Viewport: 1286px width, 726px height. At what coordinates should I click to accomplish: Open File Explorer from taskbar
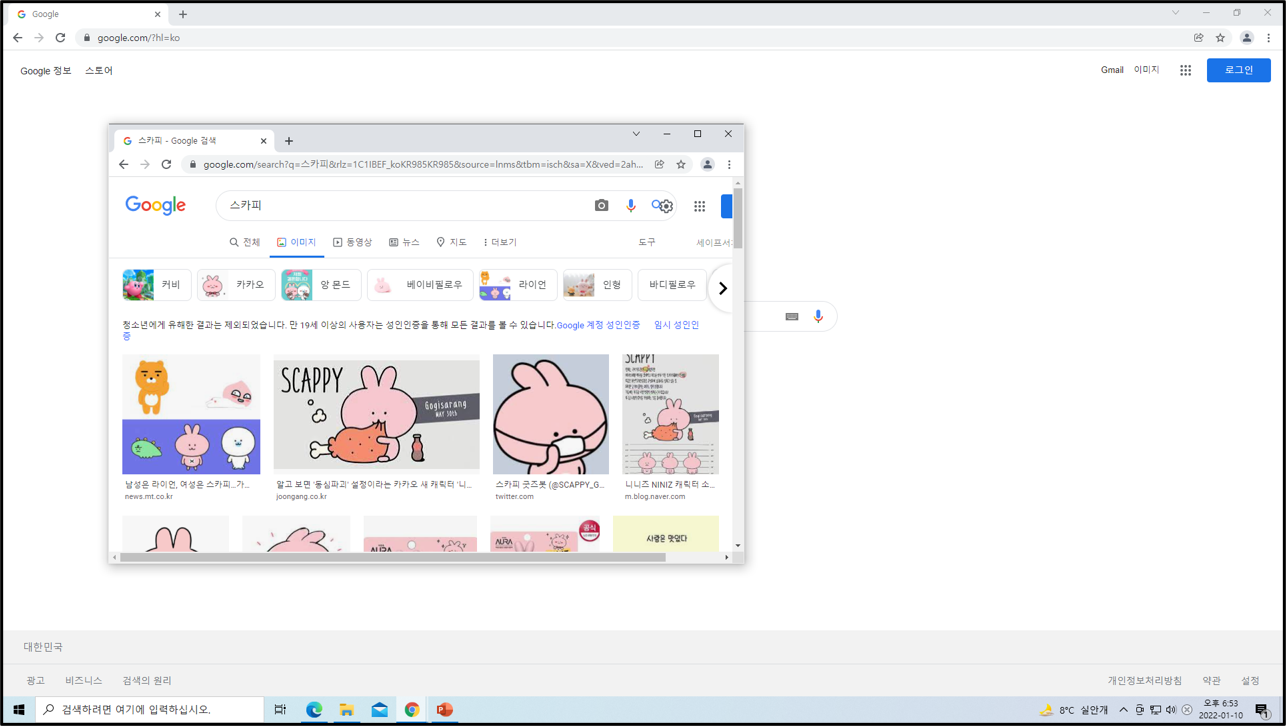[347, 710]
